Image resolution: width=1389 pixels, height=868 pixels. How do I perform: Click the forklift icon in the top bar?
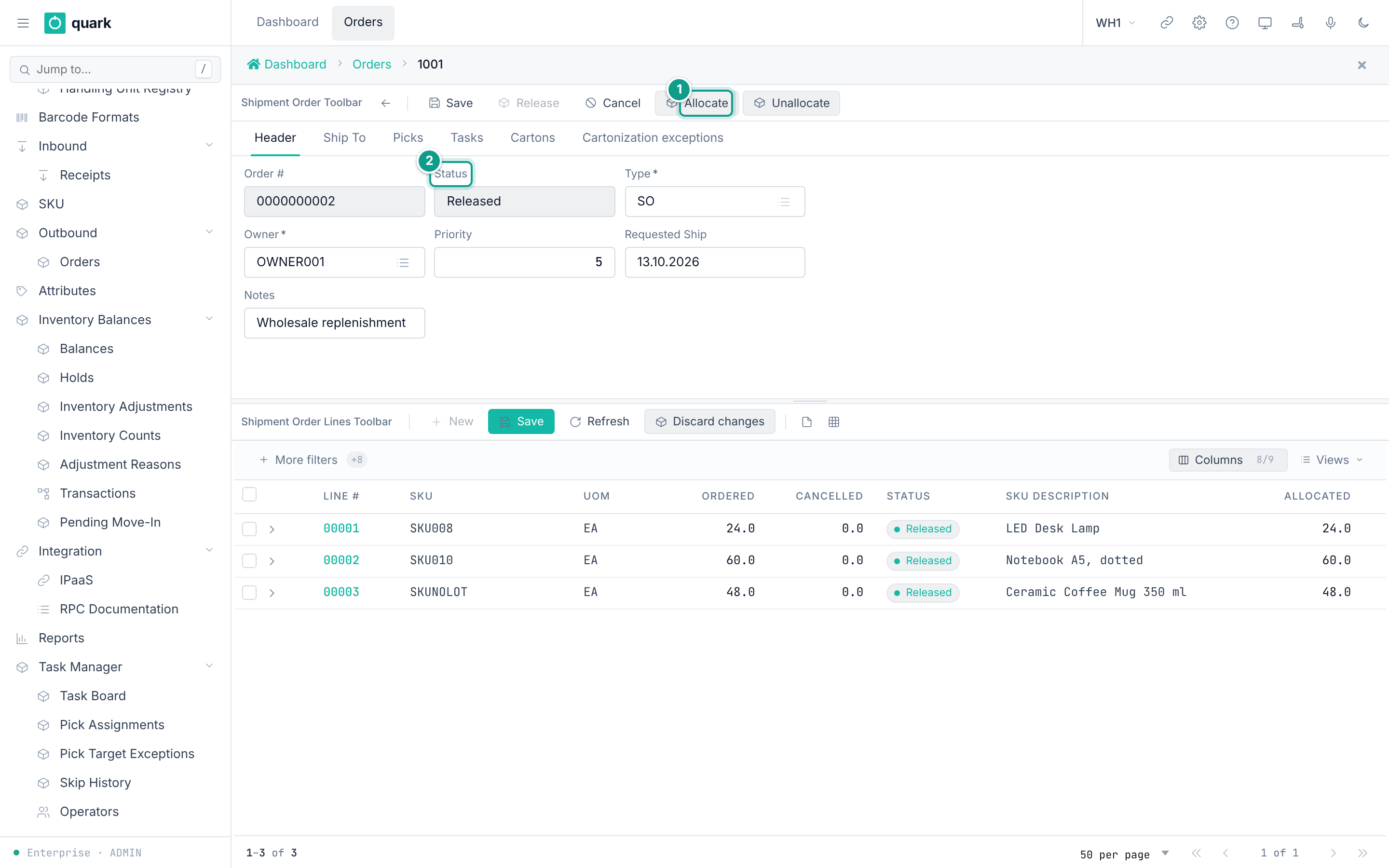click(x=1297, y=23)
